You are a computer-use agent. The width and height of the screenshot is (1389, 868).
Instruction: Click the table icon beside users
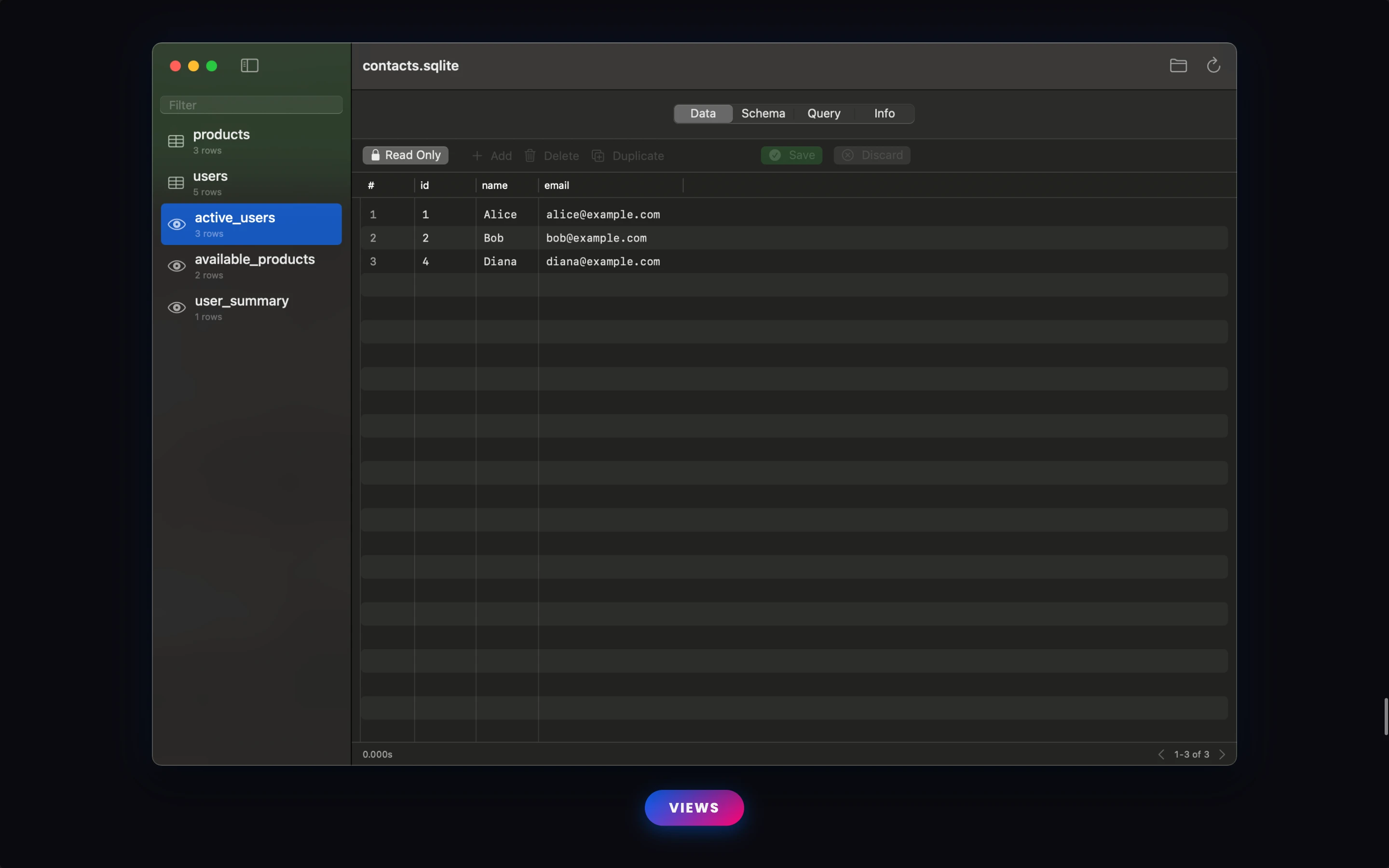[176, 183]
